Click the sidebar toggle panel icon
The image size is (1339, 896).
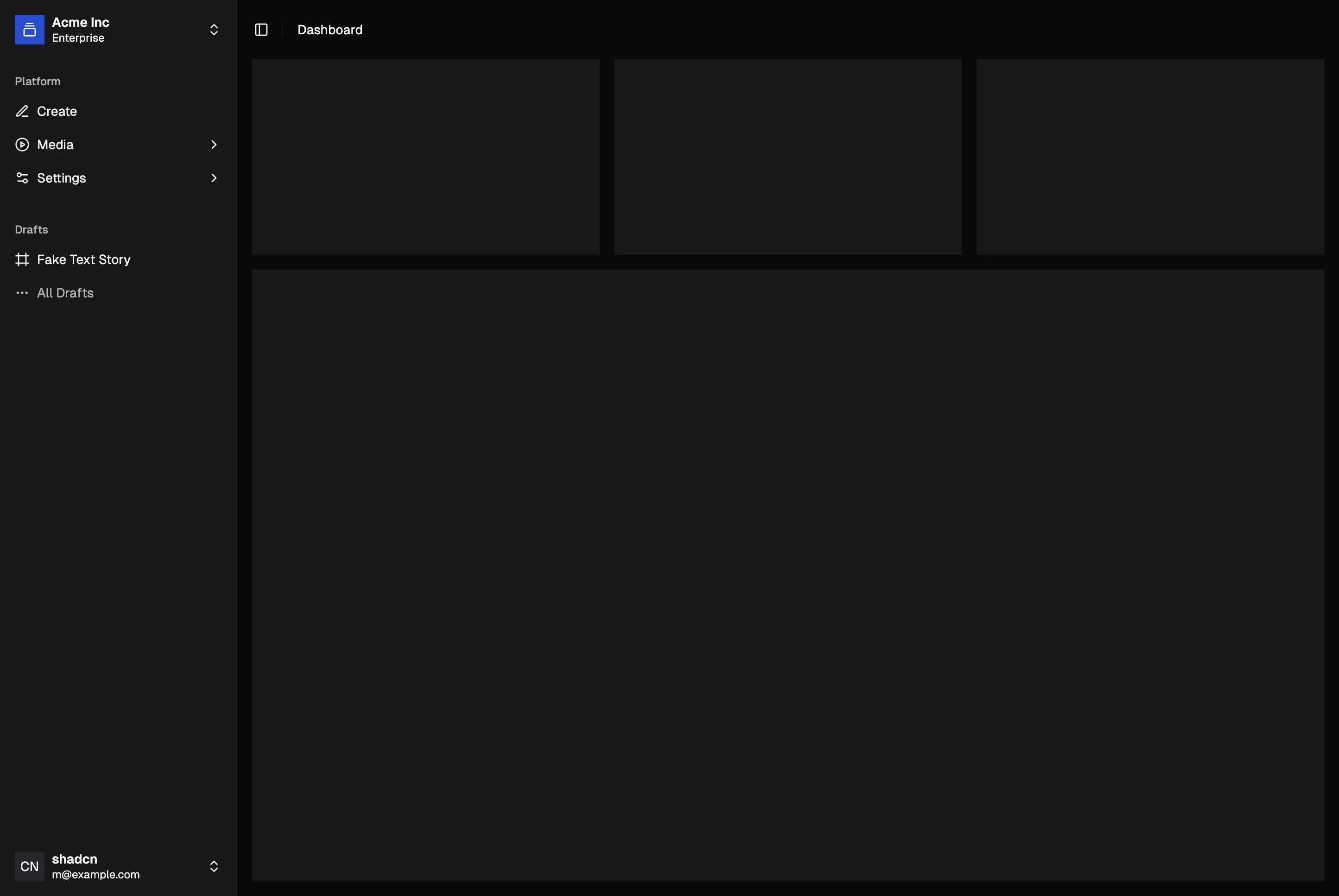[x=261, y=29]
